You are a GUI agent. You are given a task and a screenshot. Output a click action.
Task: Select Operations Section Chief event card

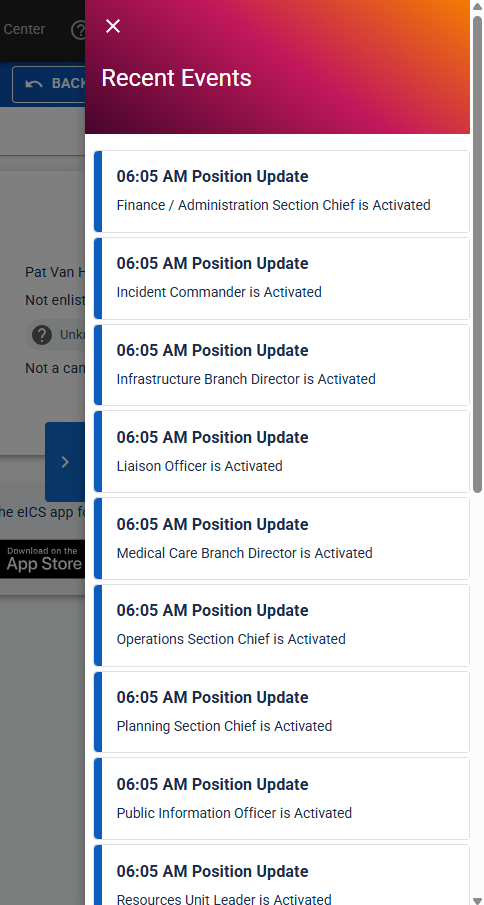click(282, 625)
